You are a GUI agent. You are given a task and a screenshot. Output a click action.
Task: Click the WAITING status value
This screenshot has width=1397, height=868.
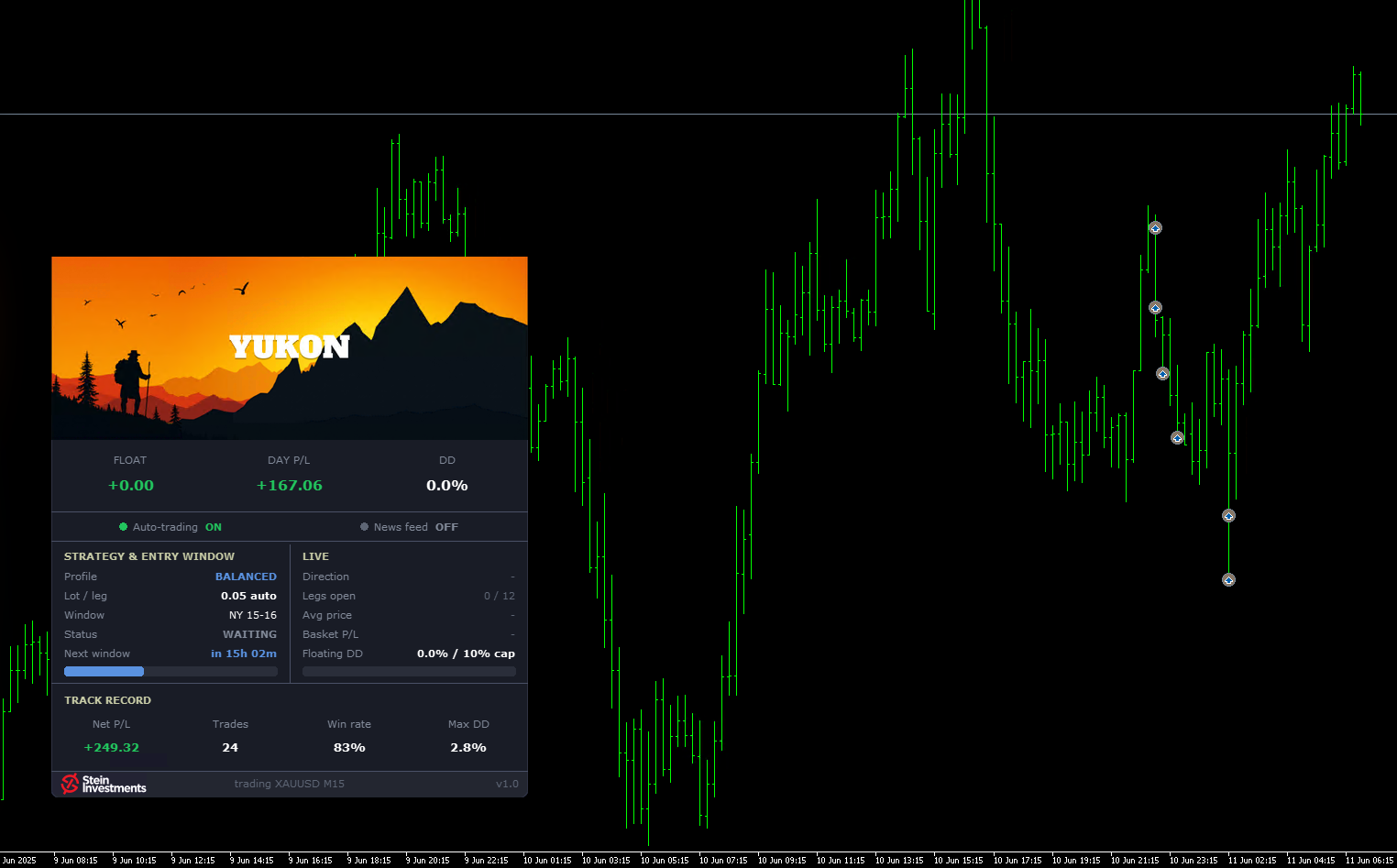click(249, 634)
